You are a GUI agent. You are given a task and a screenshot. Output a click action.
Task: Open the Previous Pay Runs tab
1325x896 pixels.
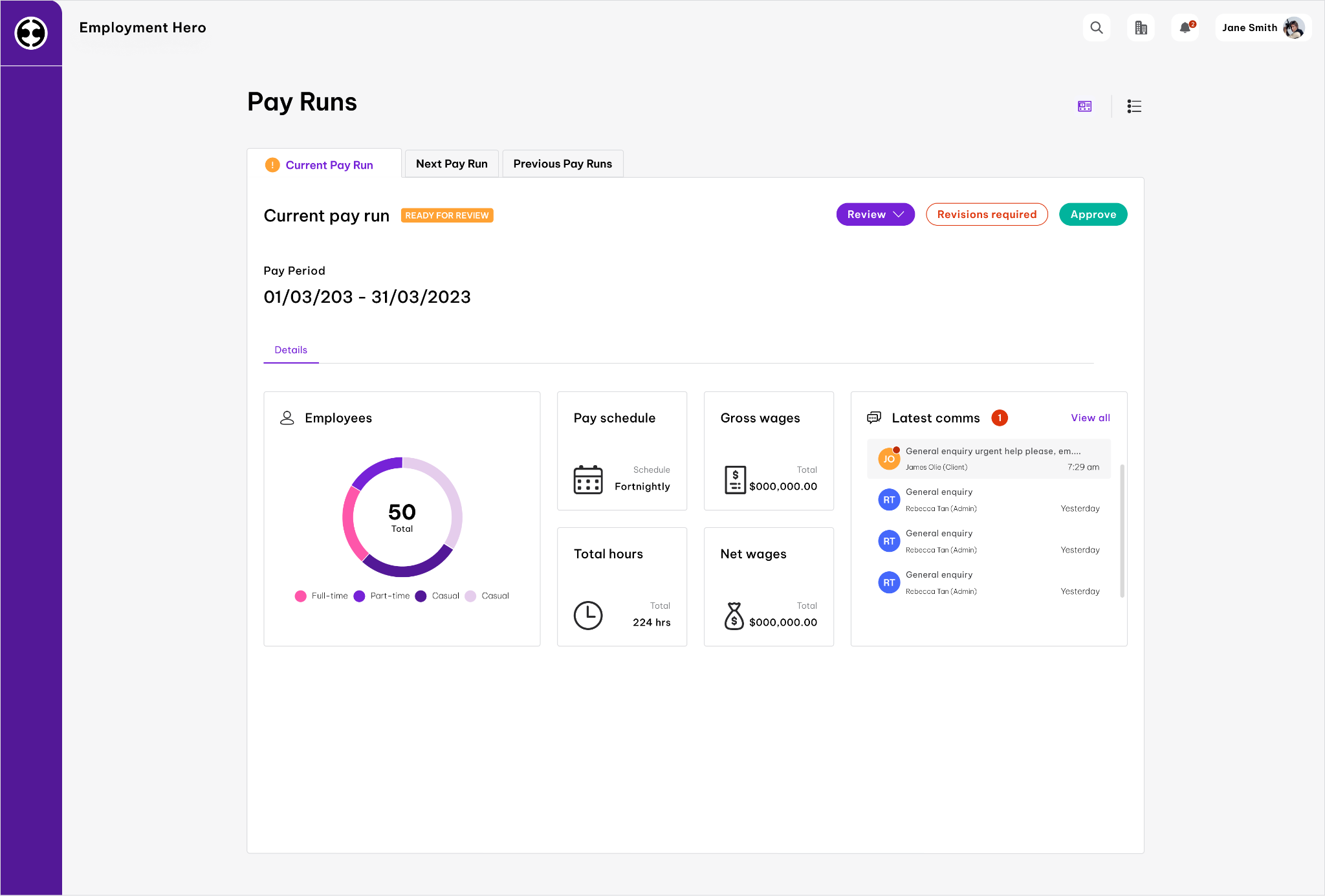click(x=562, y=164)
